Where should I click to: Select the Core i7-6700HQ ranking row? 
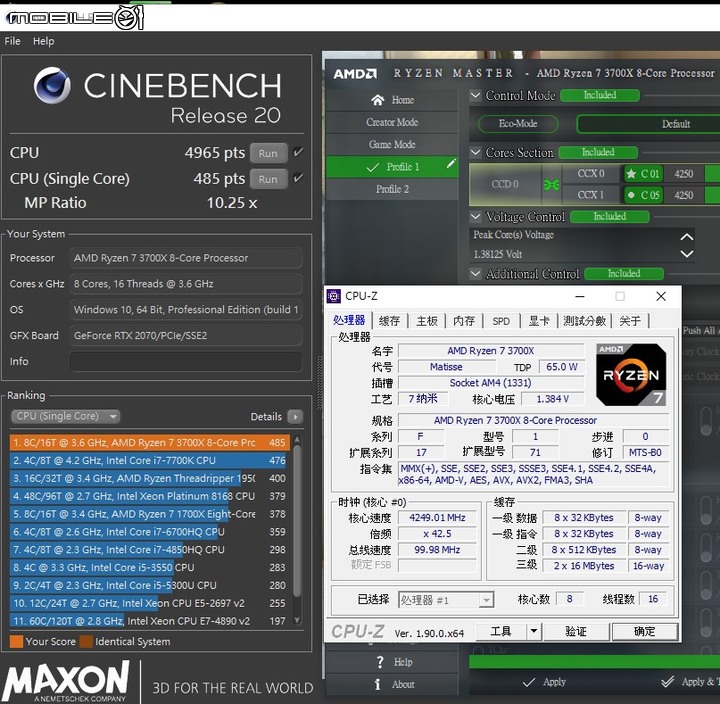[x=150, y=532]
